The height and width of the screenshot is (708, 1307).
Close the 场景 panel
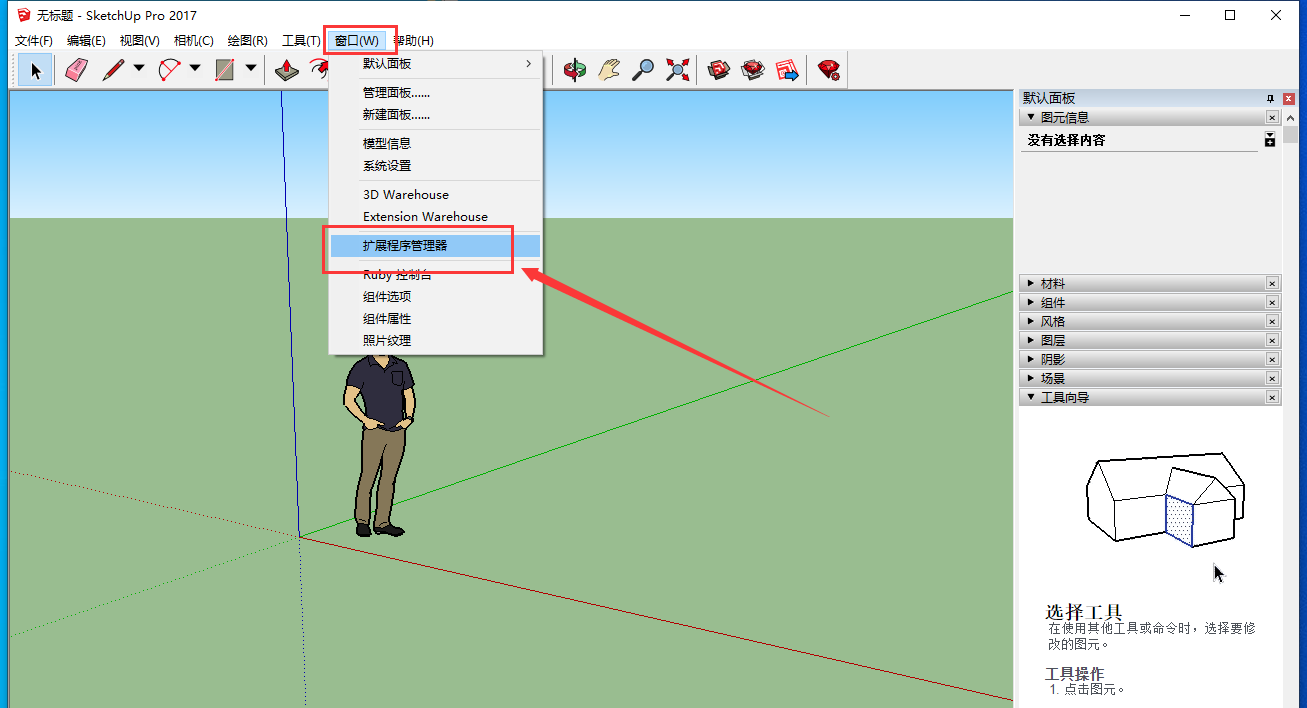[1272, 379]
